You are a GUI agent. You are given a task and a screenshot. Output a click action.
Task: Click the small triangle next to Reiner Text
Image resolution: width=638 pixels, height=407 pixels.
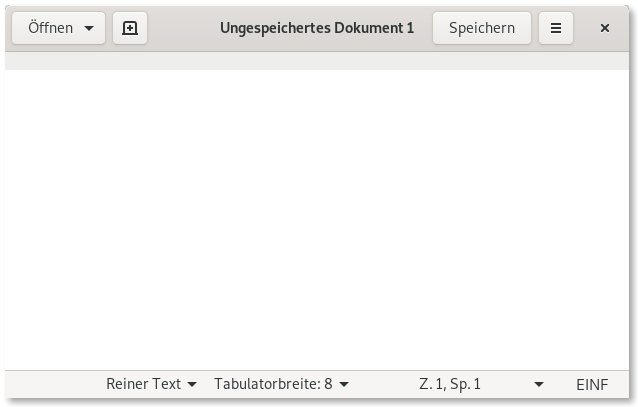click(x=192, y=384)
